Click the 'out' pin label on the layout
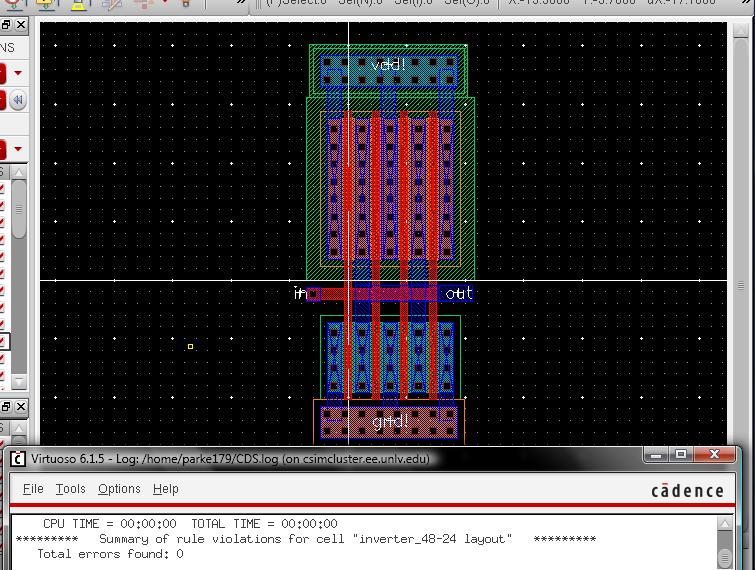 click(x=458, y=294)
